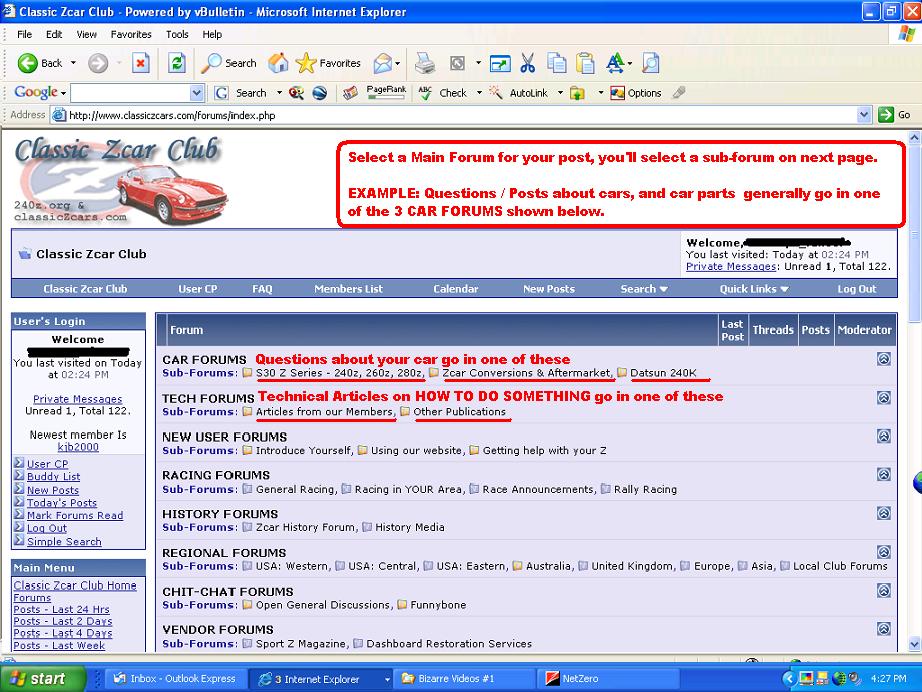
Task: Open the Datsun 240K sub-forum
Action: [663, 373]
